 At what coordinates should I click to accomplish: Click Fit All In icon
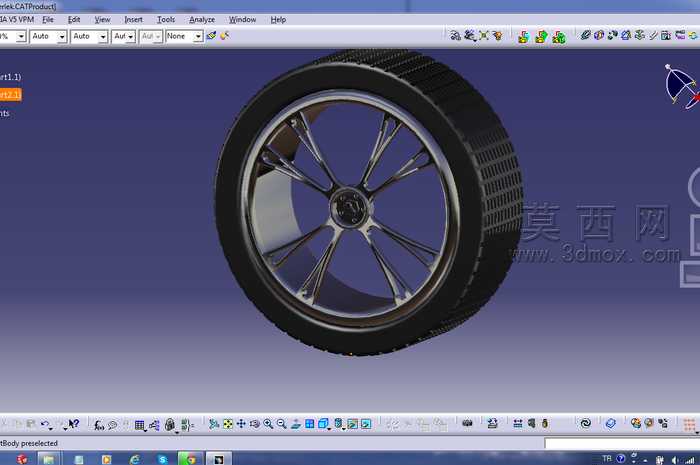228,423
